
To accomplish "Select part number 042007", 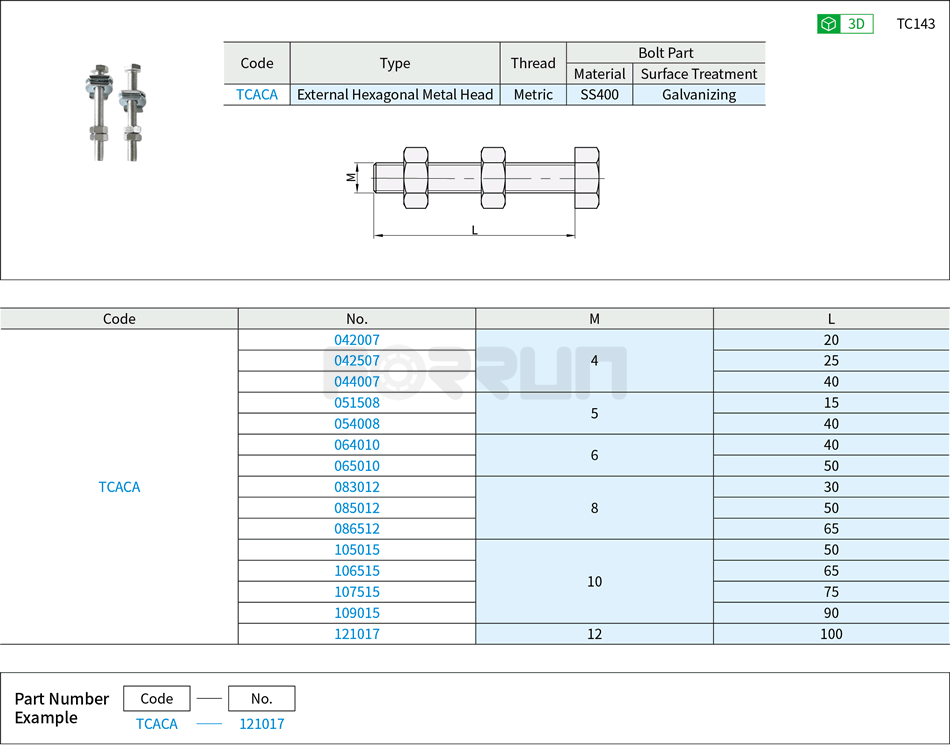I will pyautogui.click(x=356, y=340).
